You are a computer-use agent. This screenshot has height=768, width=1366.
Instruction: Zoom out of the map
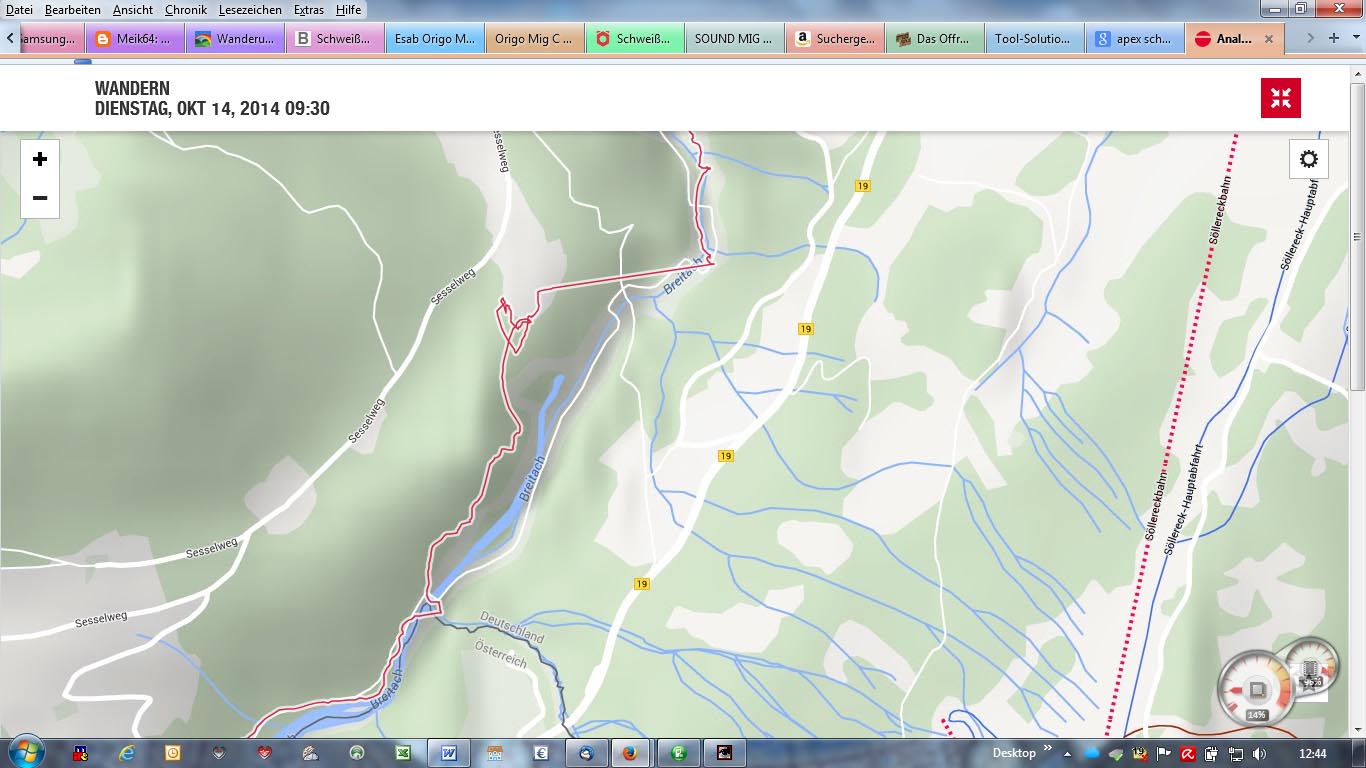pyautogui.click(x=40, y=198)
